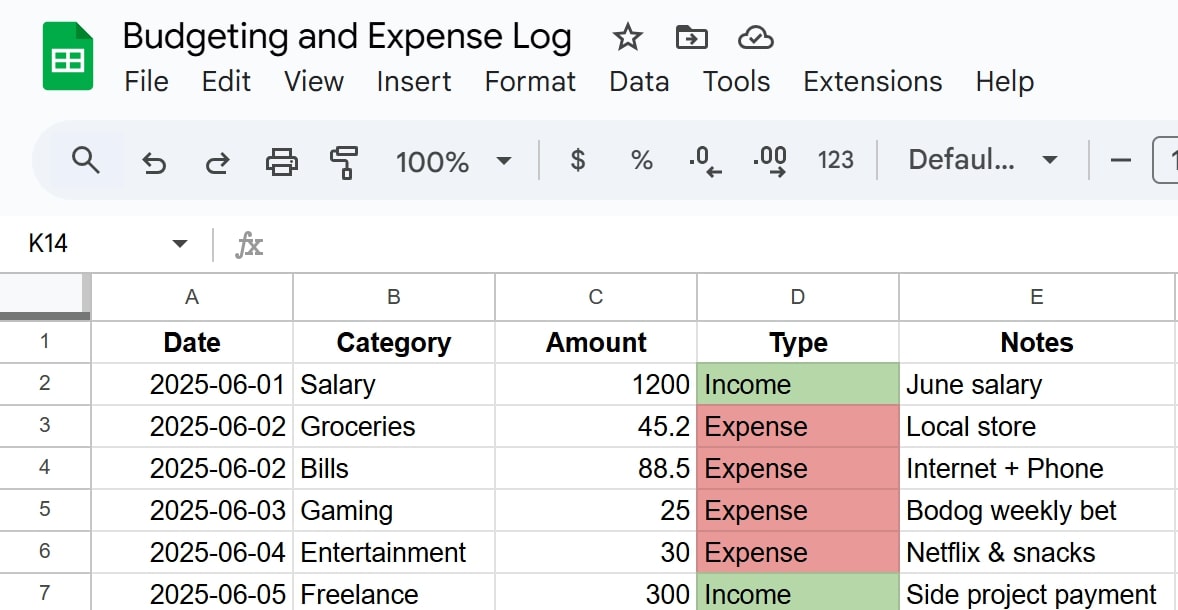Image resolution: width=1178 pixels, height=610 pixels.
Task: Select the Gaming category cell
Action: click(x=394, y=511)
